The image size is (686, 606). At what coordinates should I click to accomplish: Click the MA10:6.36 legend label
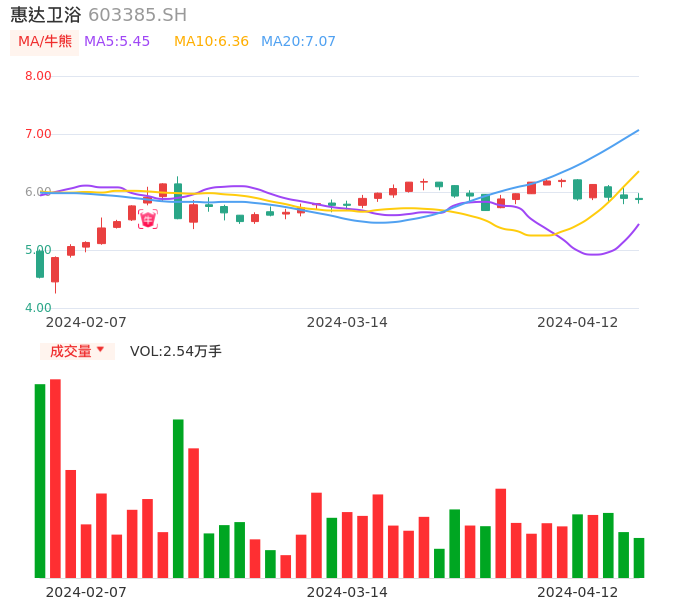click(211, 42)
